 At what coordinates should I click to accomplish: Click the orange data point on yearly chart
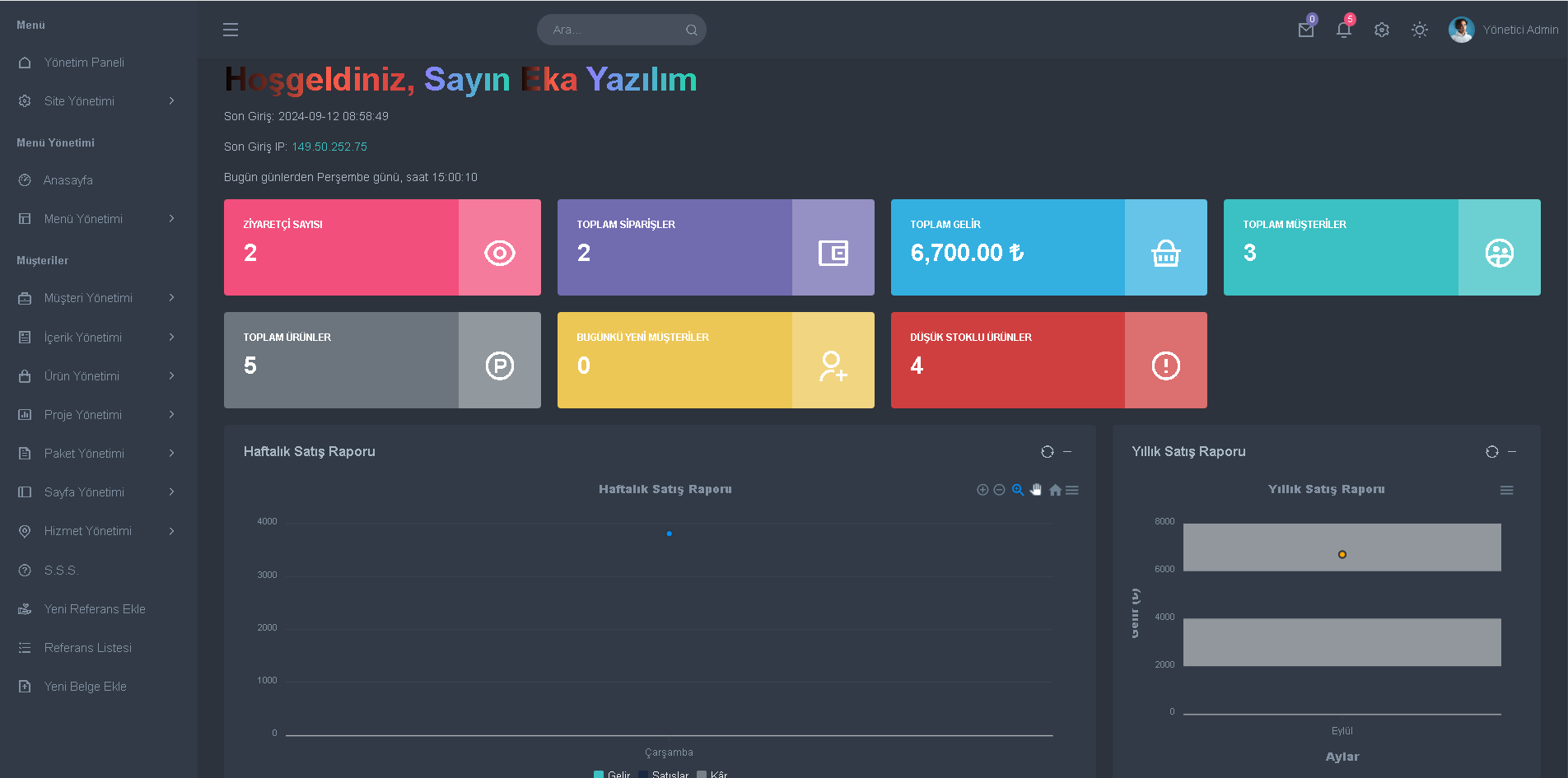pos(1342,555)
